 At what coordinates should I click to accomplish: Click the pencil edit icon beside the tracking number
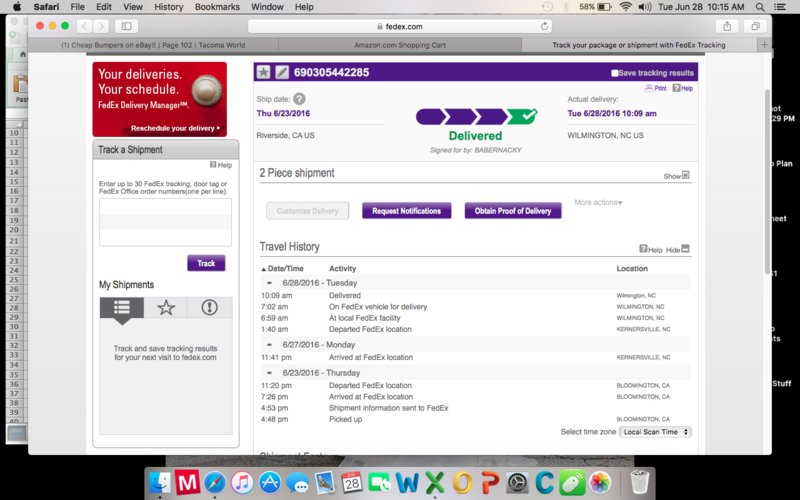point(282,72)
